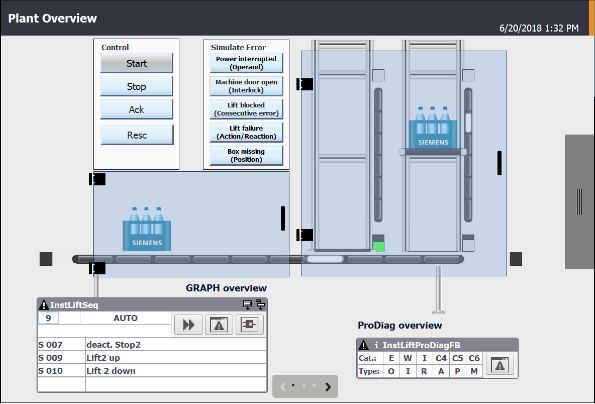
Task: Click category cell C5 in ProDiag overview
Action: (x=458, y=358)
